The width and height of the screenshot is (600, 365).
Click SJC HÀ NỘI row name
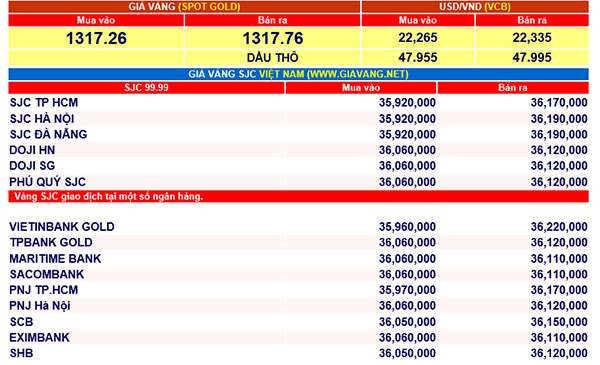point(42,119)
